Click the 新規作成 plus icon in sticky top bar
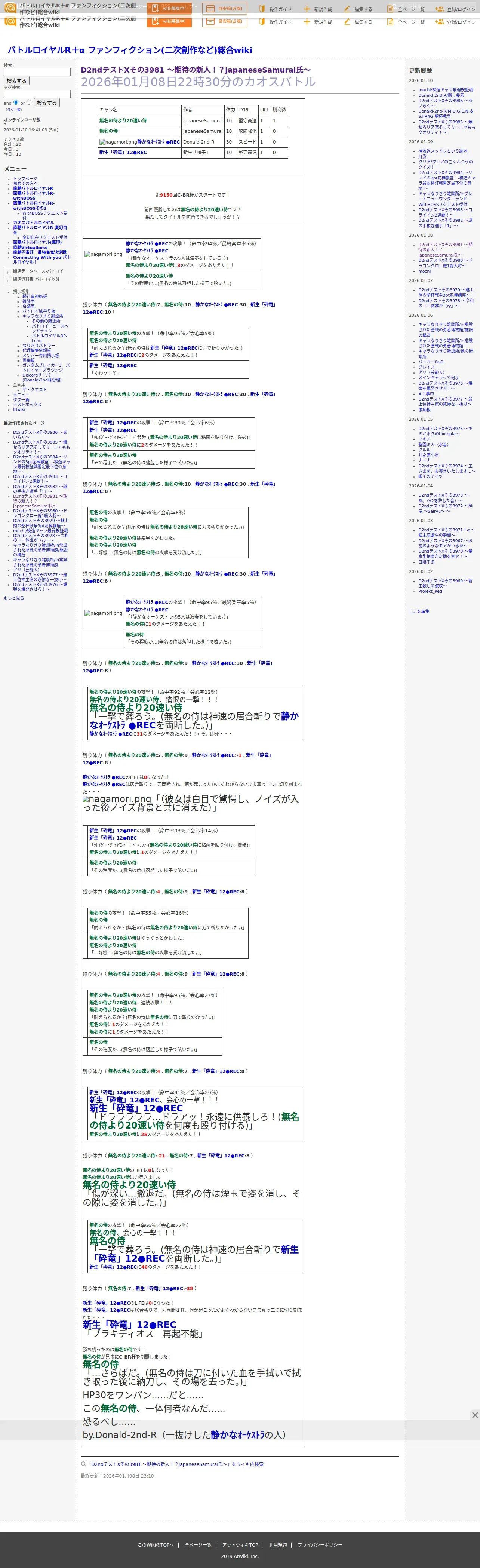480x1568 pixels. click(x=307, y=9)
